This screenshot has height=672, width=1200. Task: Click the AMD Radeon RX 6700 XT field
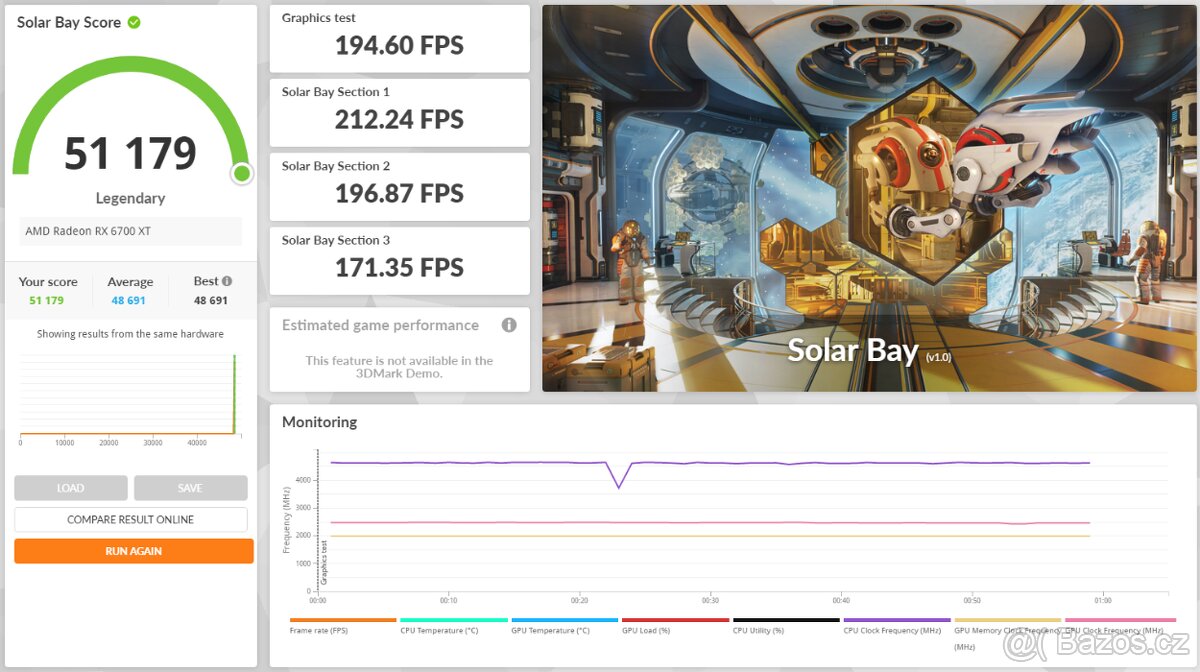tap(130, 231)
